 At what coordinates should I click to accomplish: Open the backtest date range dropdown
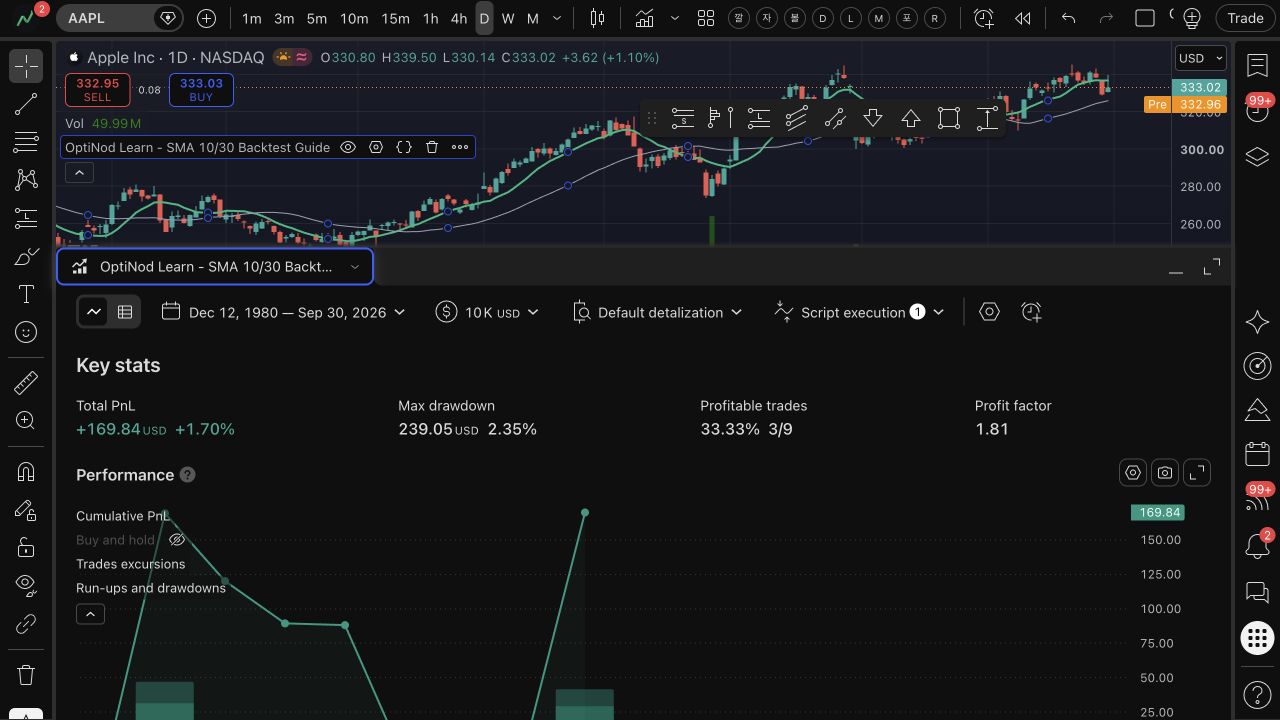point(284,312)
